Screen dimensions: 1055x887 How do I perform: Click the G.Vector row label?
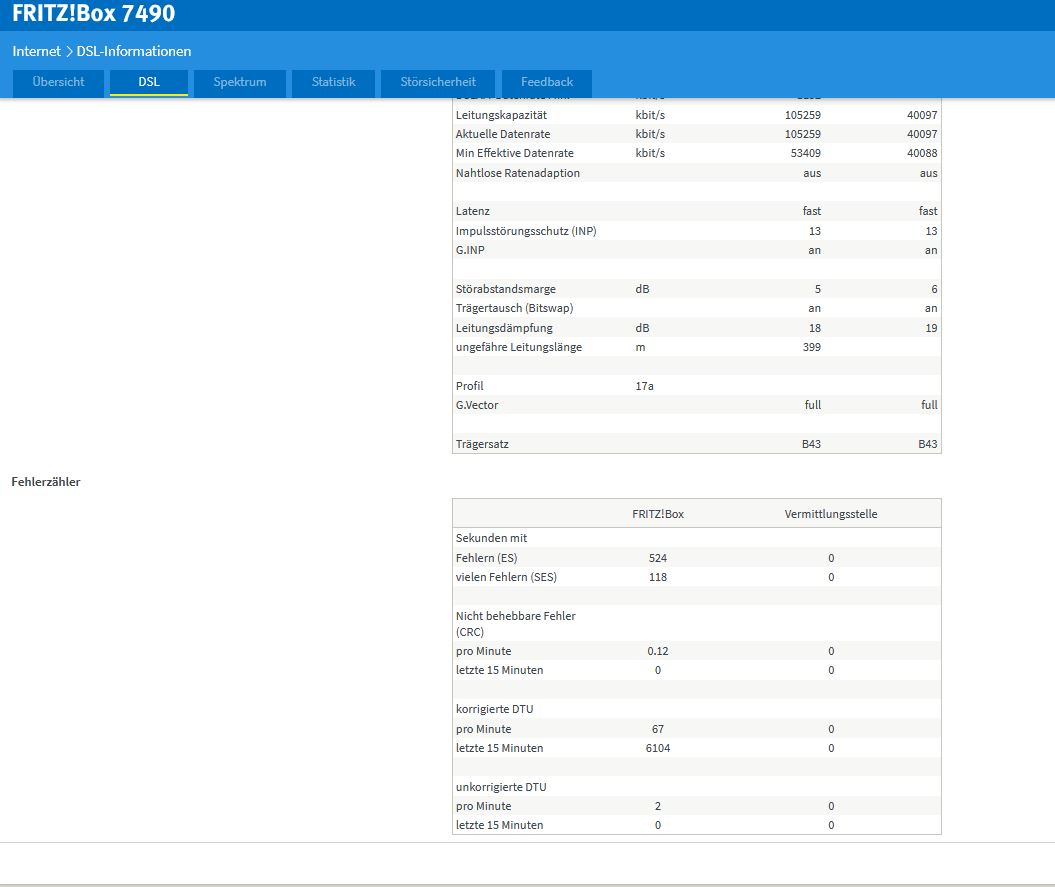pyautogui.click(x=477, y=405)
